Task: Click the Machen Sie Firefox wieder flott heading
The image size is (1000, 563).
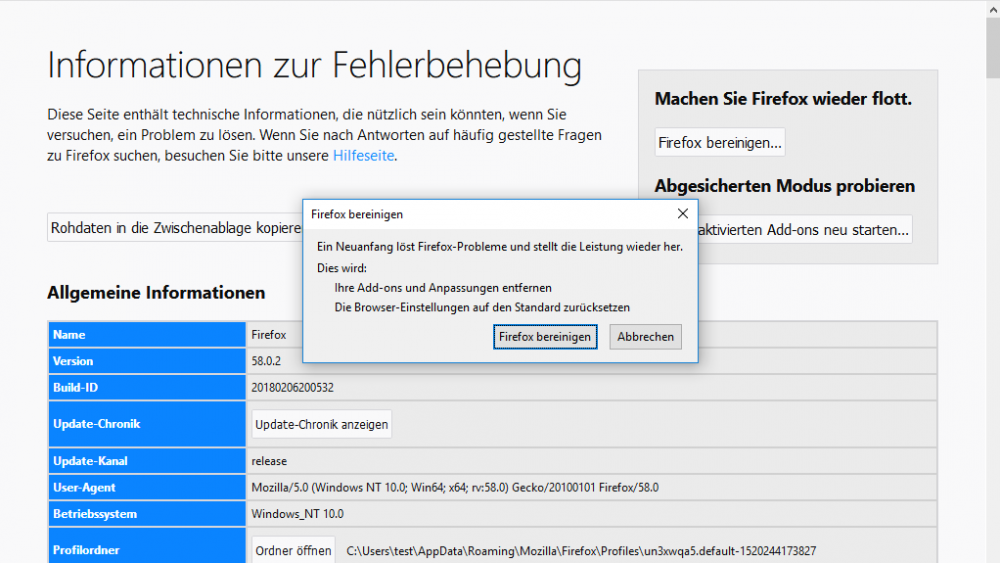Action: click(x=782, y=99)
